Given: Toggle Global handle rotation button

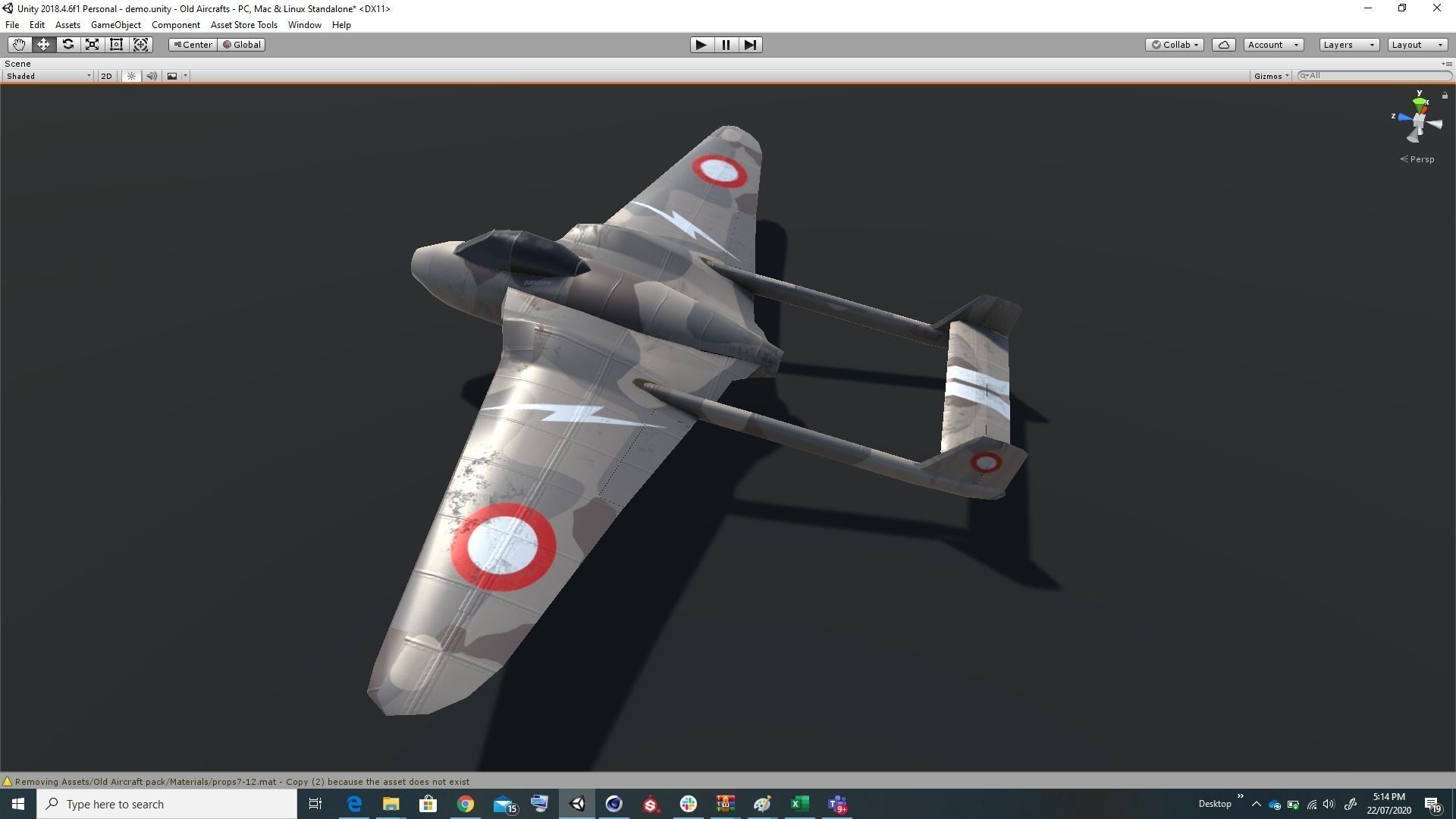Looking at the screenshot, I should point(242,45).
